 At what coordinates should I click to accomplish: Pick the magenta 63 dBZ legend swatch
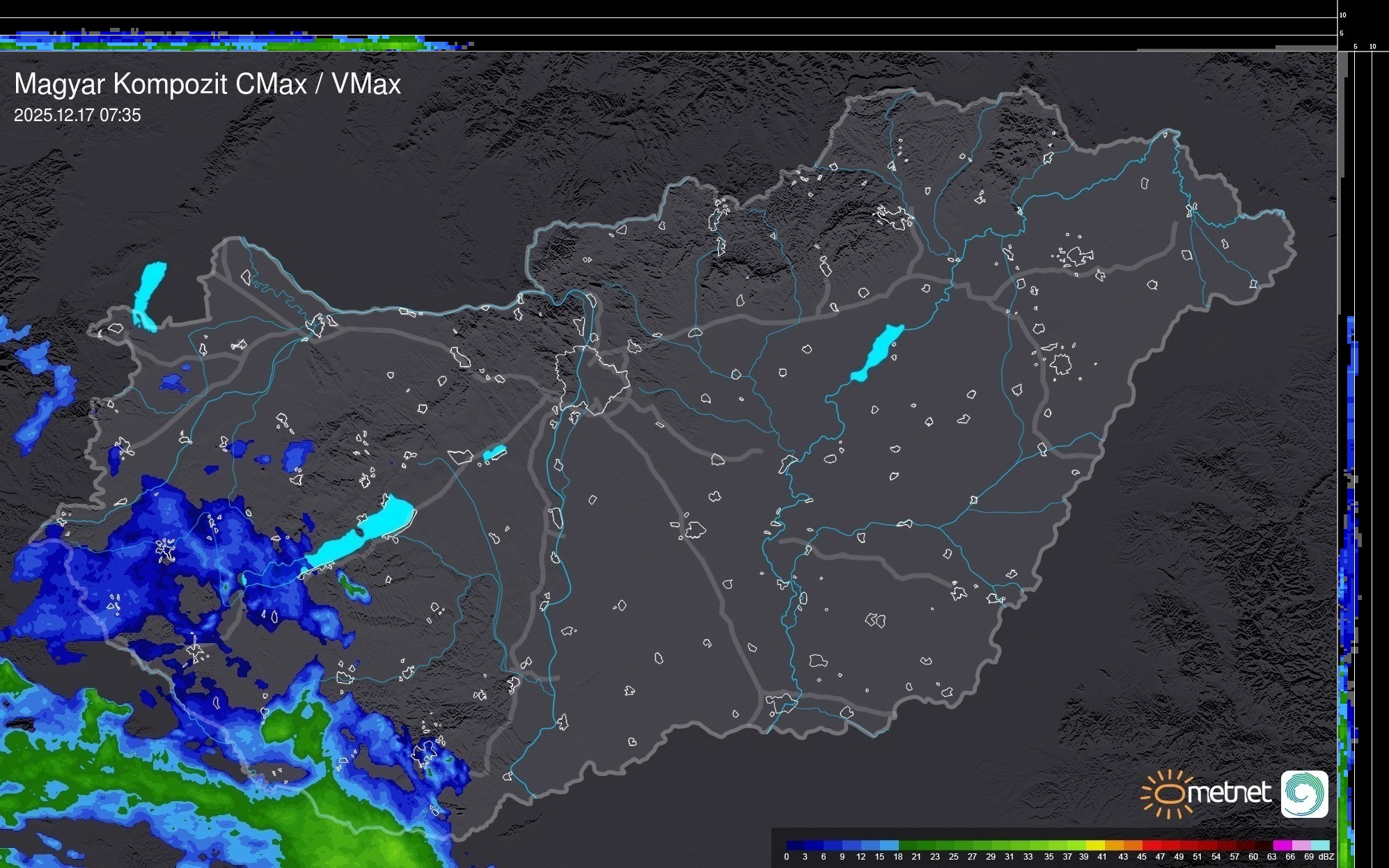click(x=1282, y=845)
